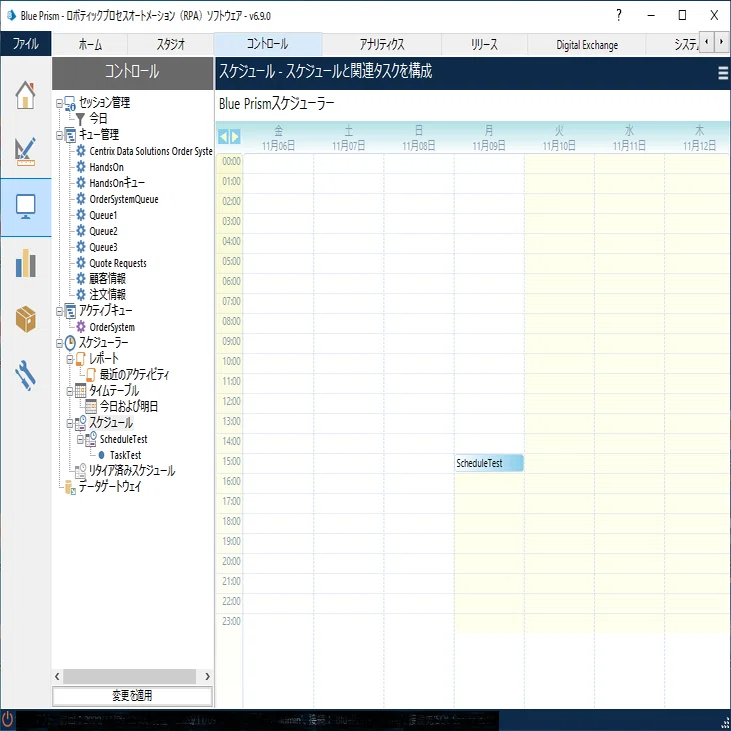
Task: Collapse the ScheduleTest tree node
Action: point(80,439)
